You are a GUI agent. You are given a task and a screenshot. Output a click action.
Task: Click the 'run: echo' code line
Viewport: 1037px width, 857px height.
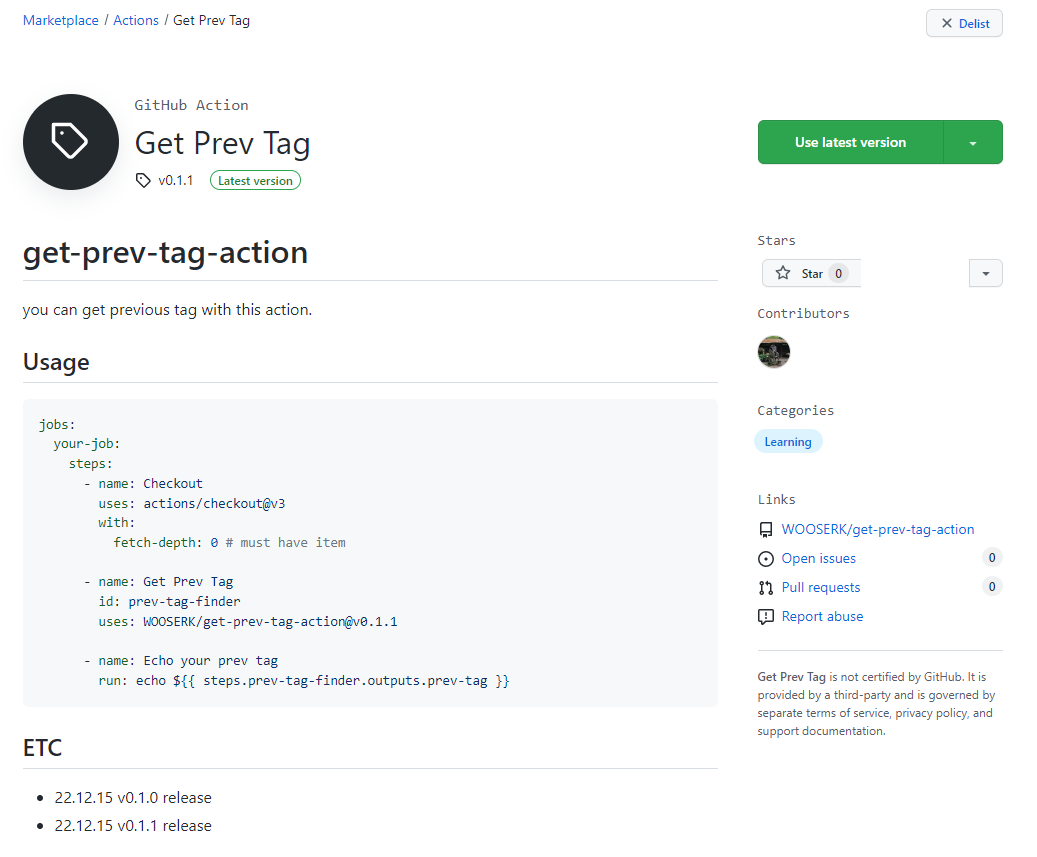click(304, 681)
